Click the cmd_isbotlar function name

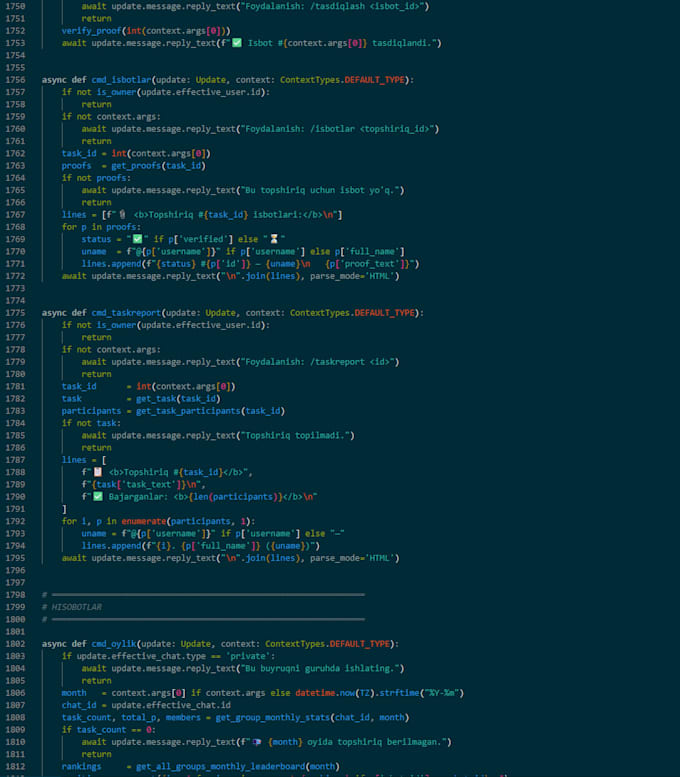pos(121,80)
